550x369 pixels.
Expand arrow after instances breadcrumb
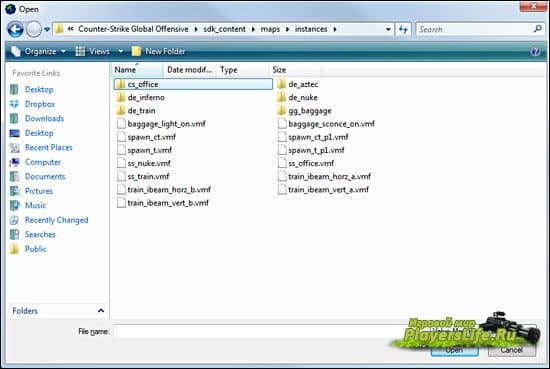point(335,29)
